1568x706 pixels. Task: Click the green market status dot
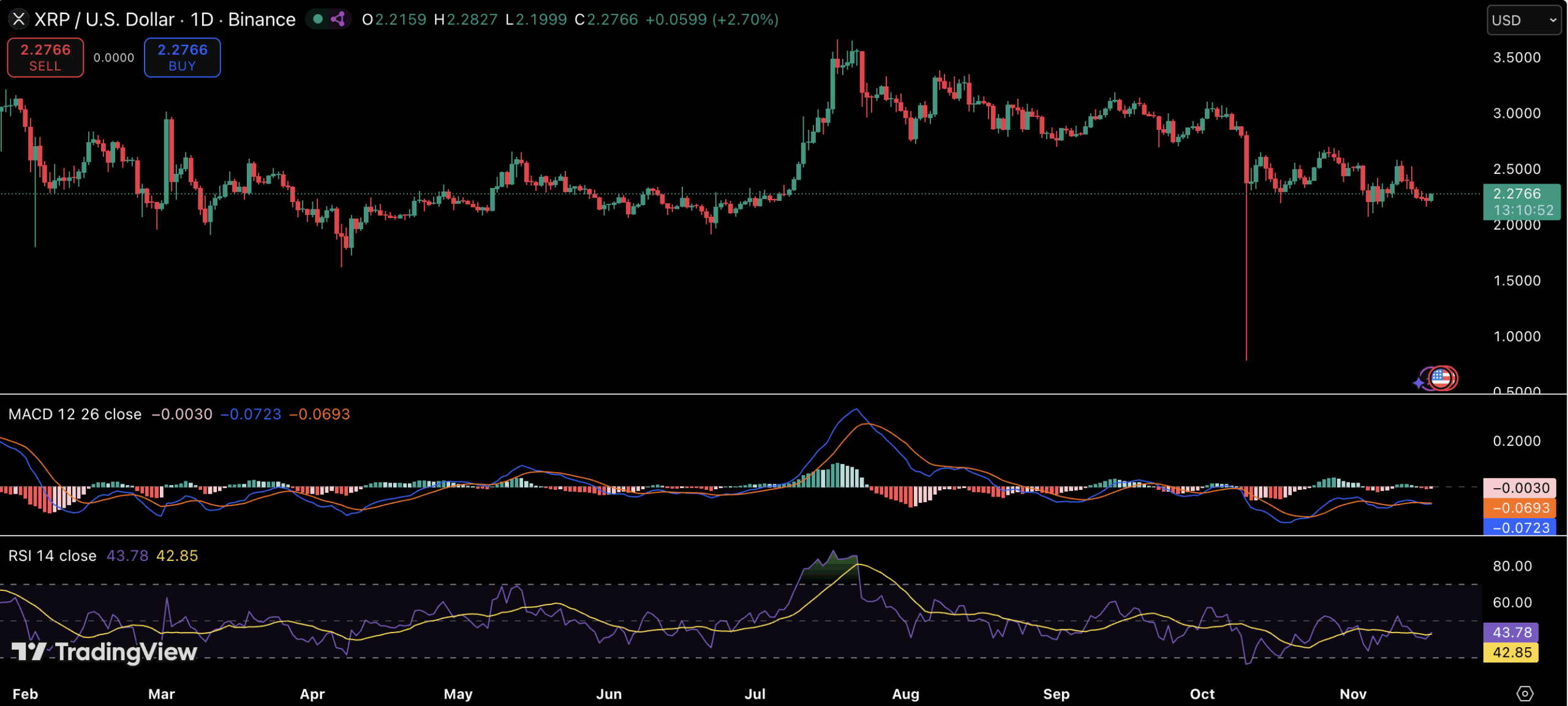pos(318,19)
